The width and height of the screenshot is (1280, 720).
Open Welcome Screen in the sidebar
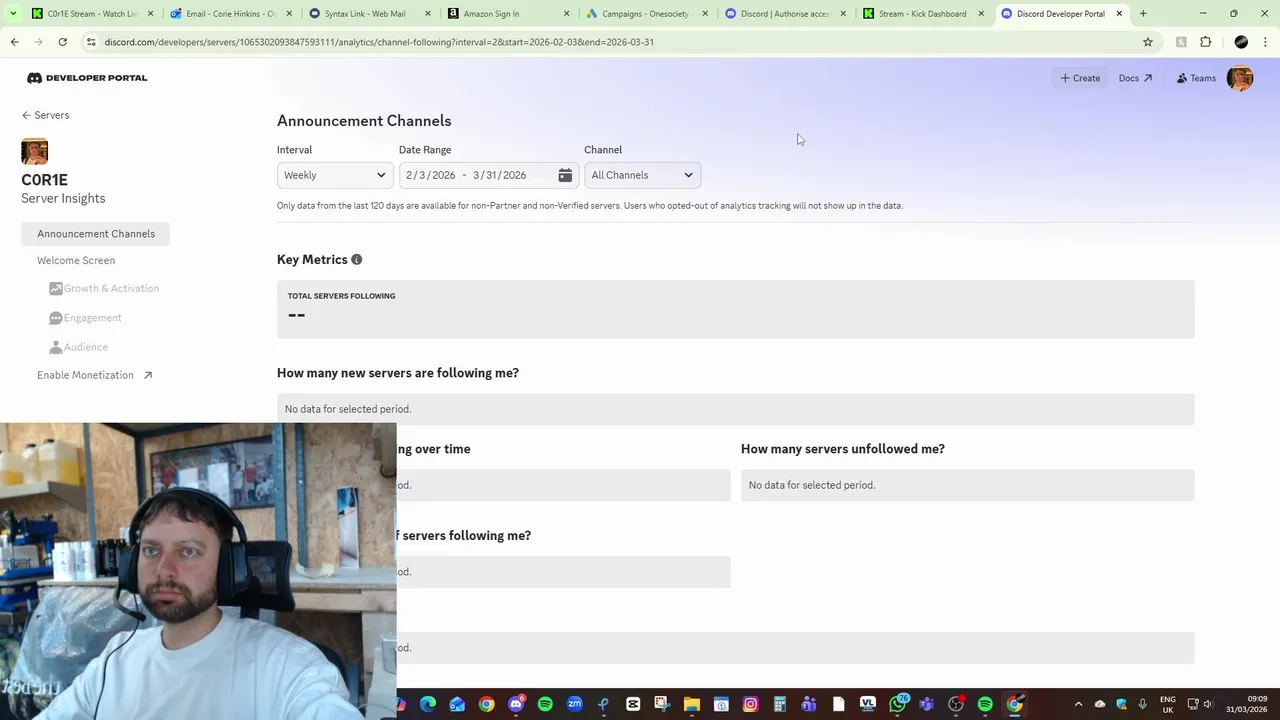click(76, 261)
